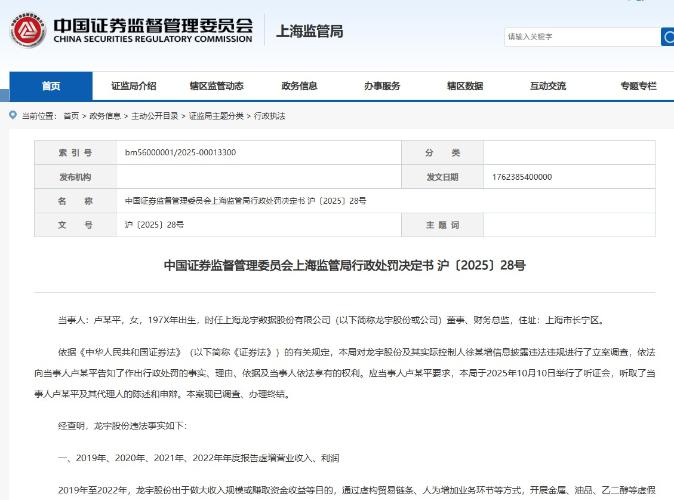Click the search magnifier button
This screenshot has height=500, width=674.
(x=668, y=37)
